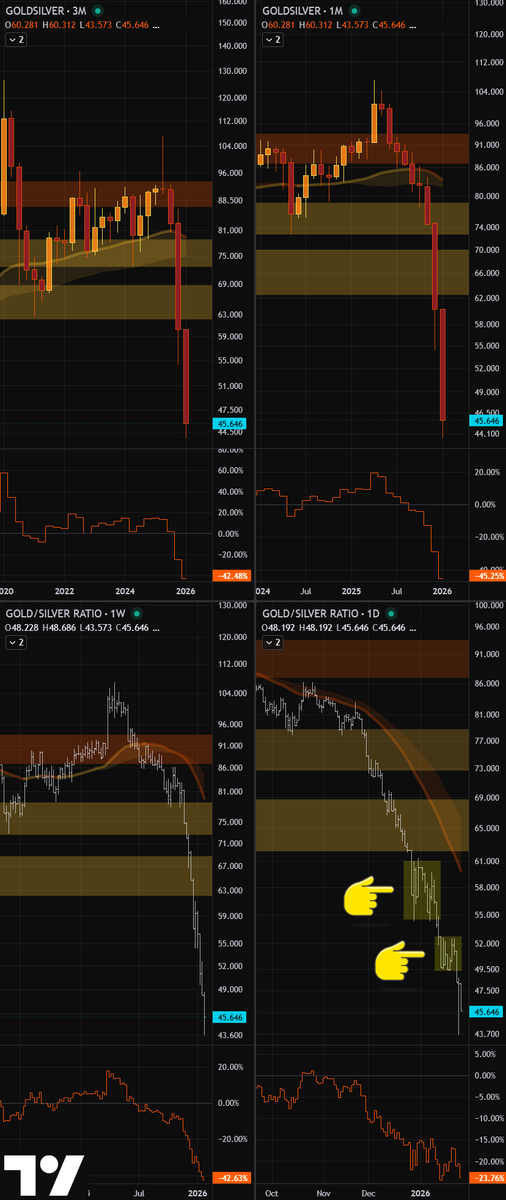Click the 65.000 price axis label in 1D chart
The height and width of the screenshot is (1200, 506).
tap(485, 828)
